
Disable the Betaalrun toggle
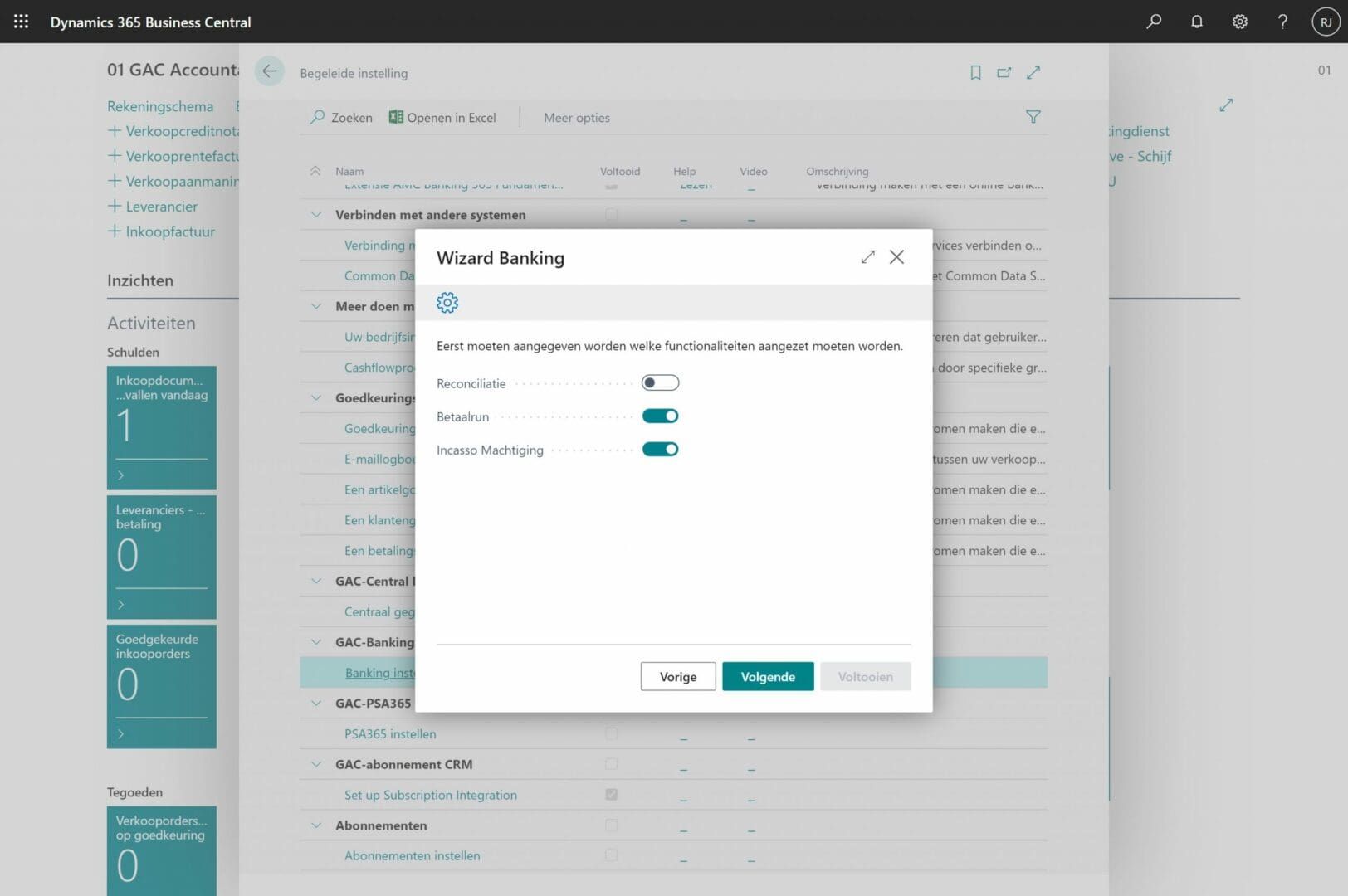(661, 416)
